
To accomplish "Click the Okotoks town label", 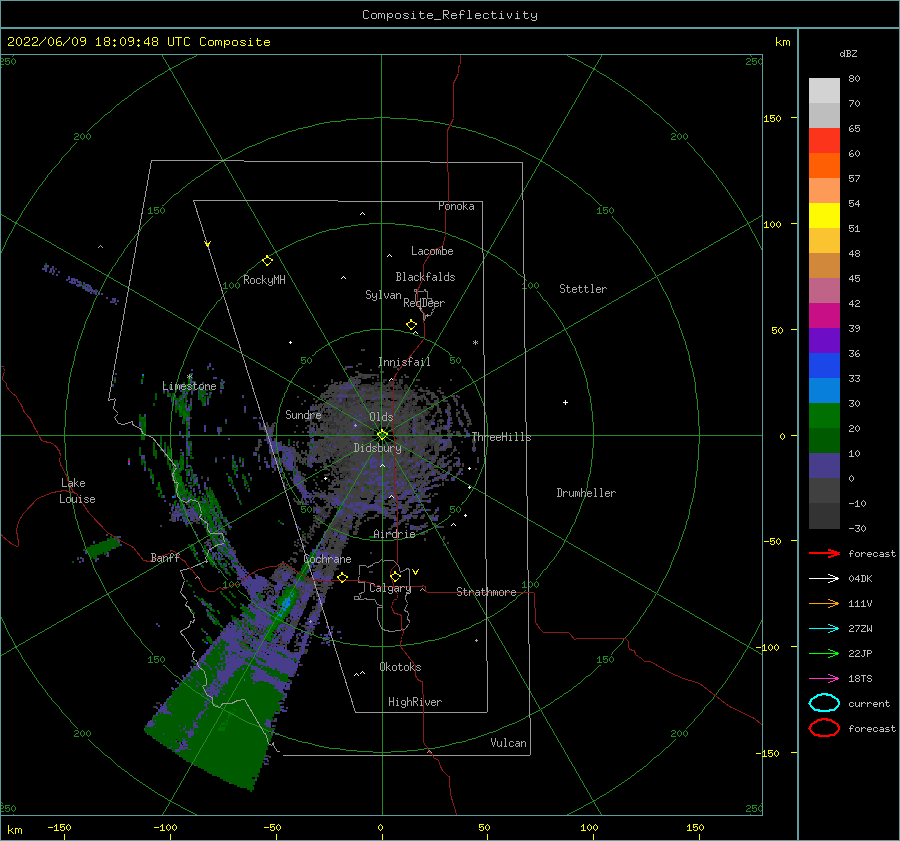I will (x=400, y=667).
